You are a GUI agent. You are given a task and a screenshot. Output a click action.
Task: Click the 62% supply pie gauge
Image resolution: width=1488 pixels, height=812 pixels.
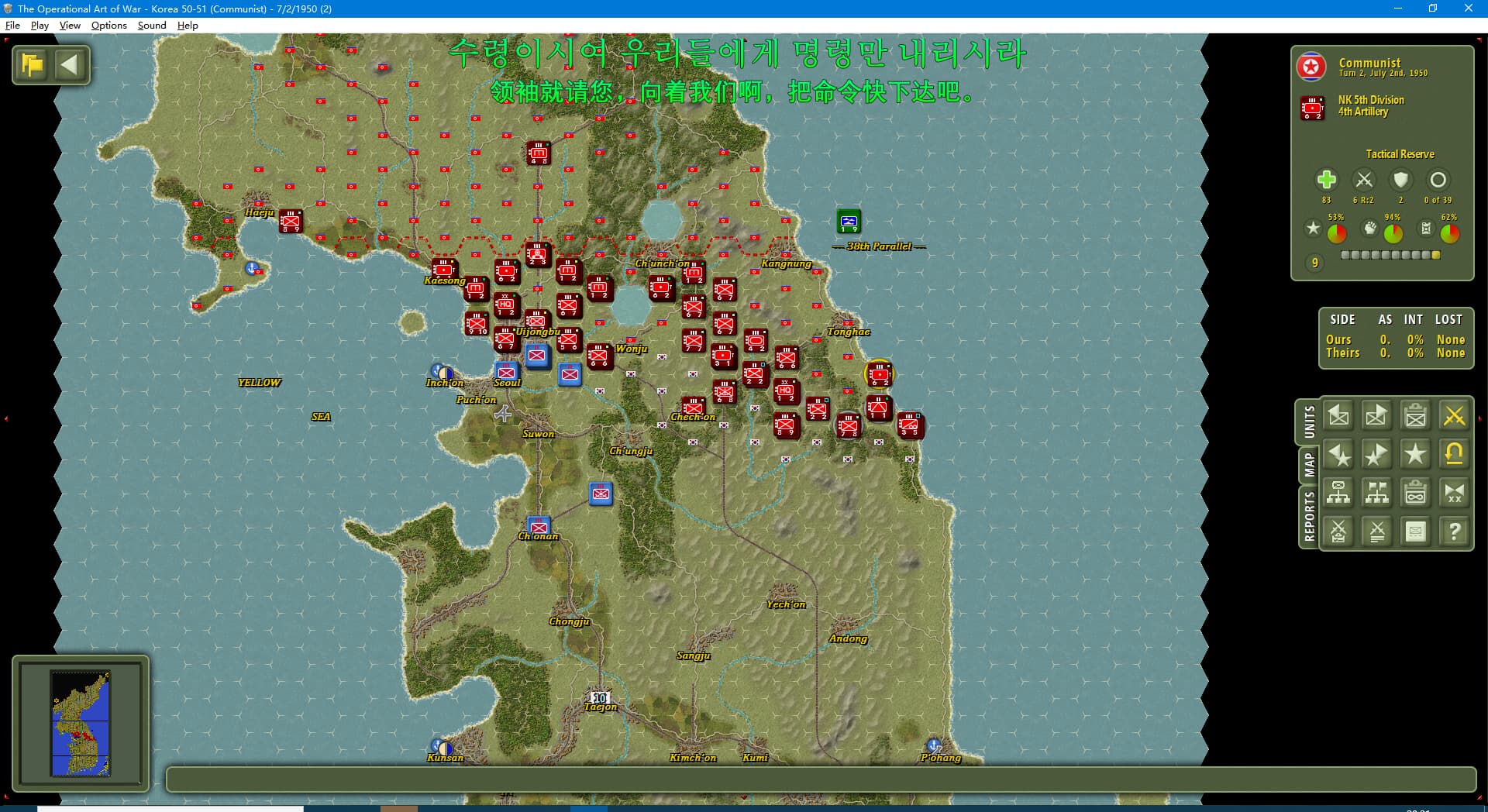[1449, 232]
